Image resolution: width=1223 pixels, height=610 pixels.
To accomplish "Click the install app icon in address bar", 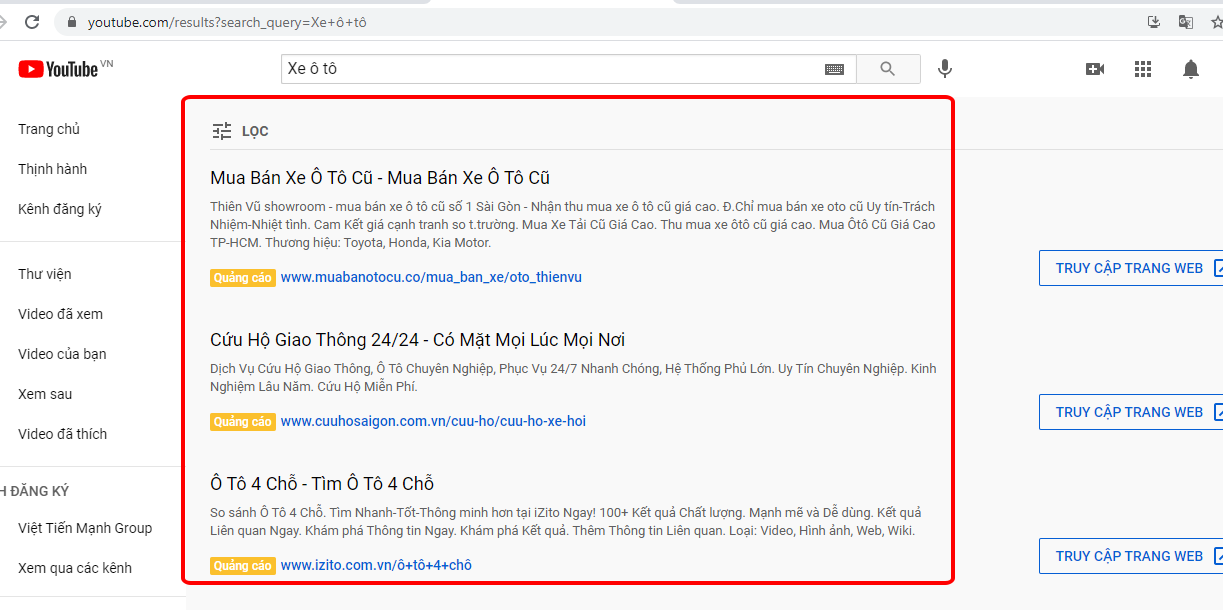I will coord(1154,21).
